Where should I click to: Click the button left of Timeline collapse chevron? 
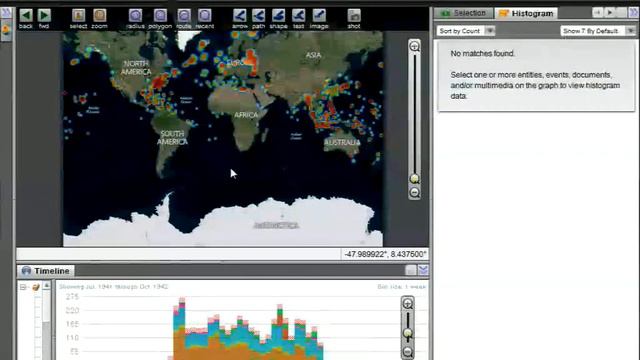point(411,270)
